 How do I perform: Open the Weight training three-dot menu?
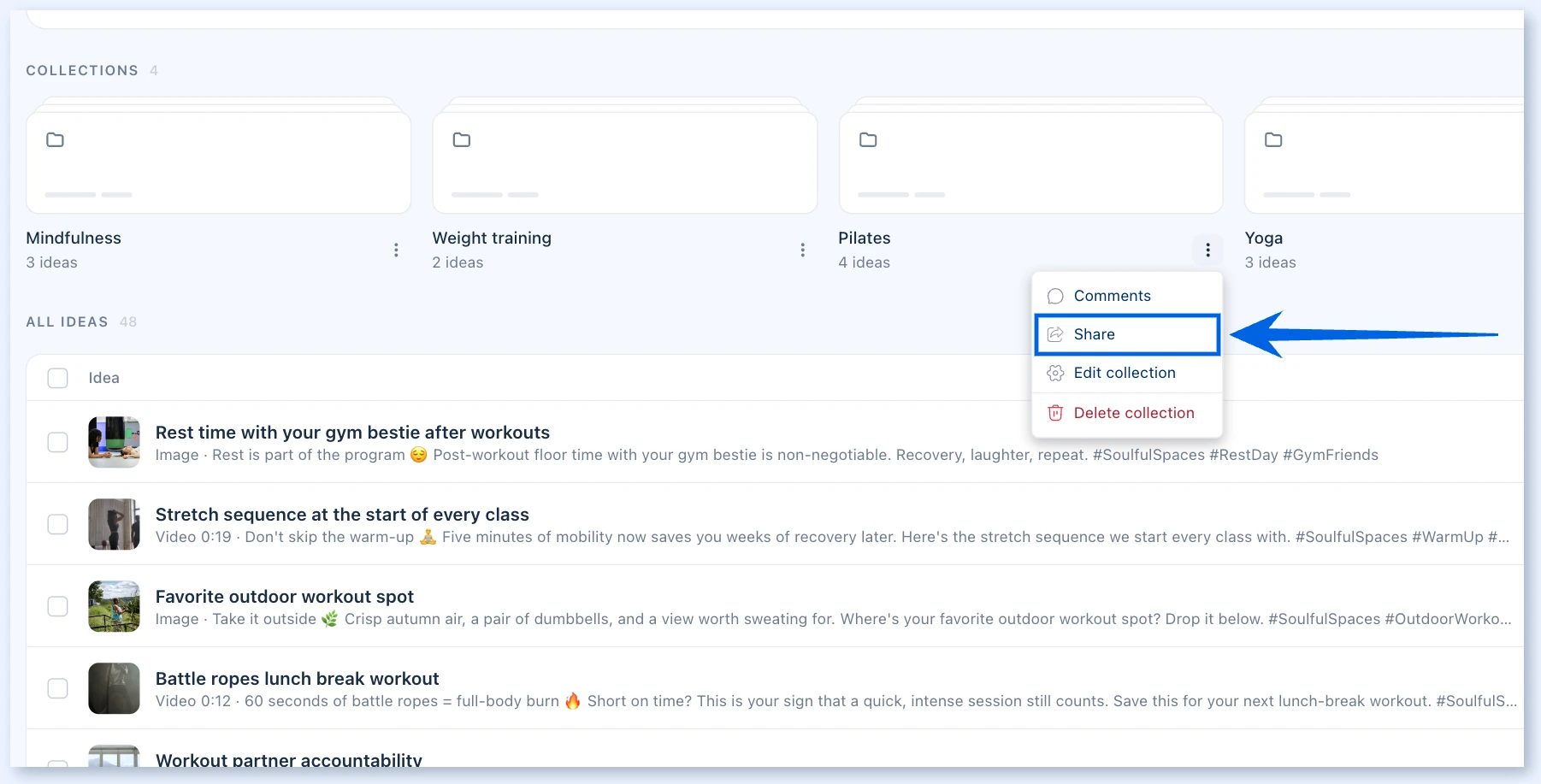click(x=802, y=250)
